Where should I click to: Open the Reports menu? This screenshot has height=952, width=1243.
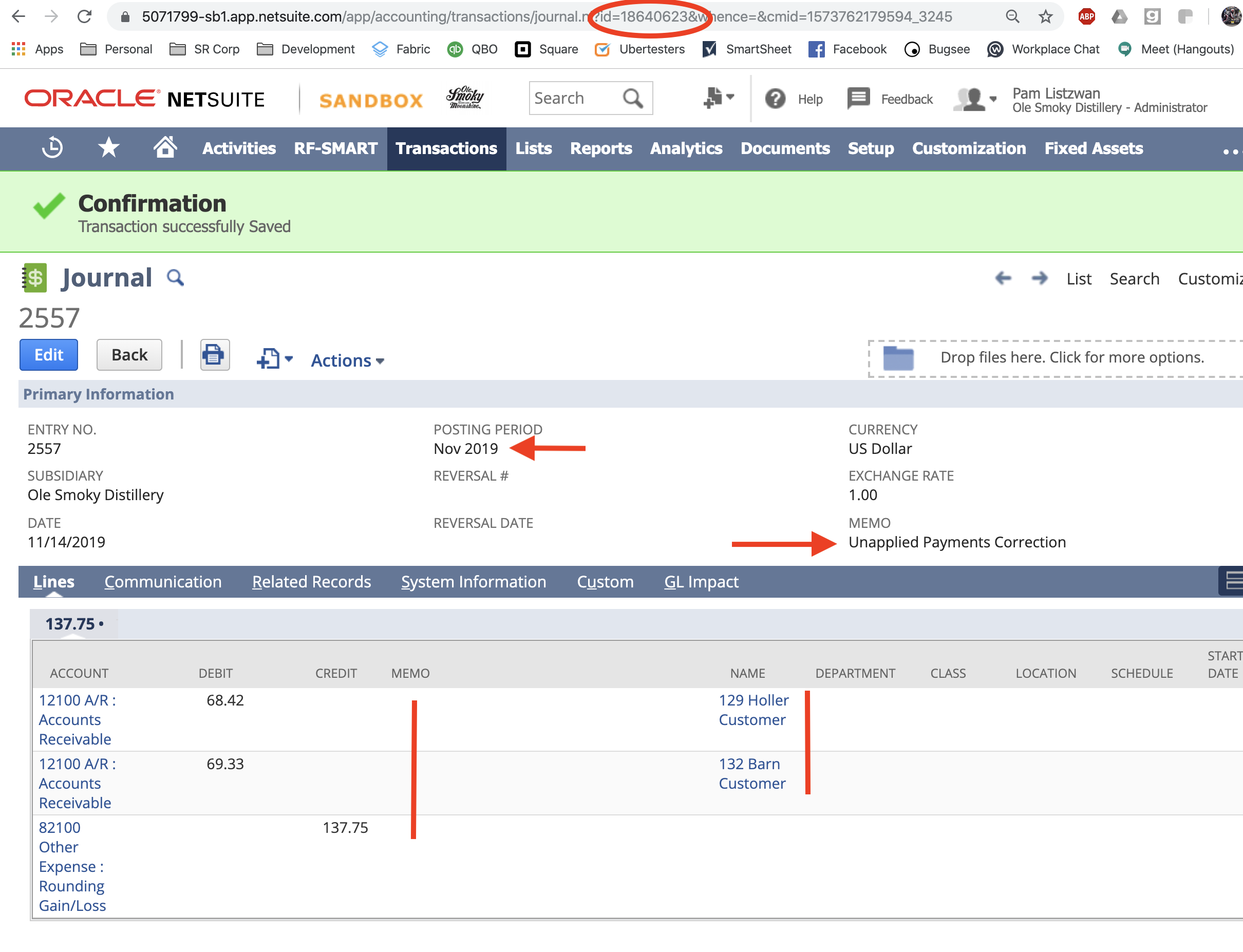(x=600, y=148)
